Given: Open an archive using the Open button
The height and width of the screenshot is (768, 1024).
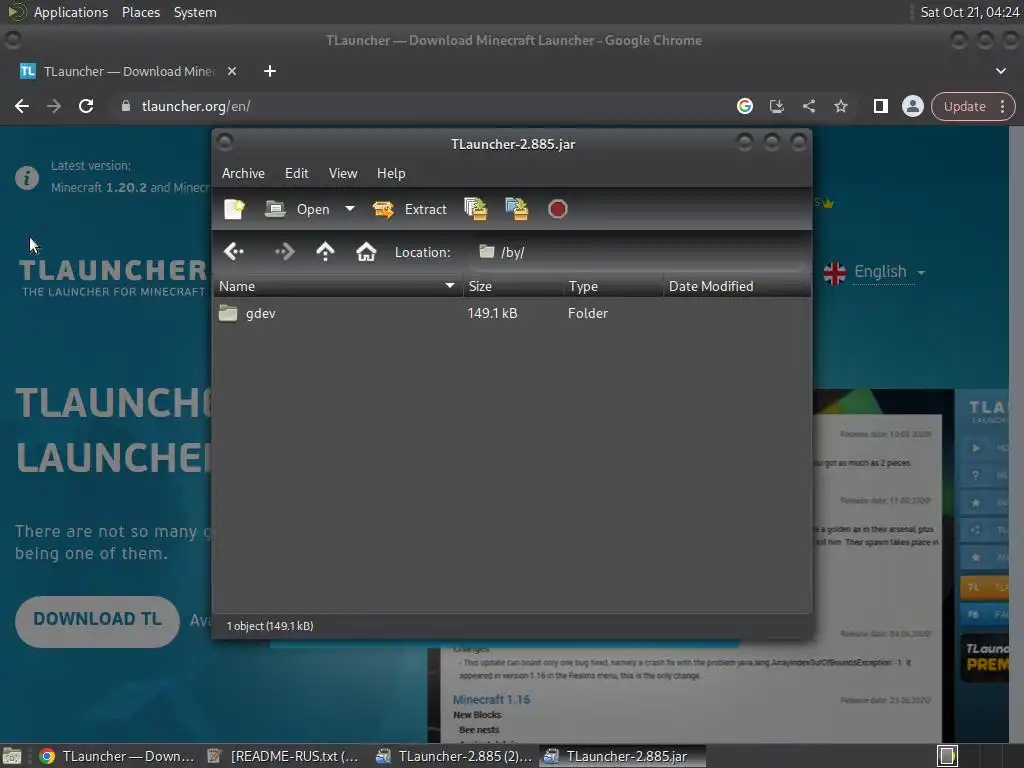Looking at the screenshot, I should pos(297,209).
